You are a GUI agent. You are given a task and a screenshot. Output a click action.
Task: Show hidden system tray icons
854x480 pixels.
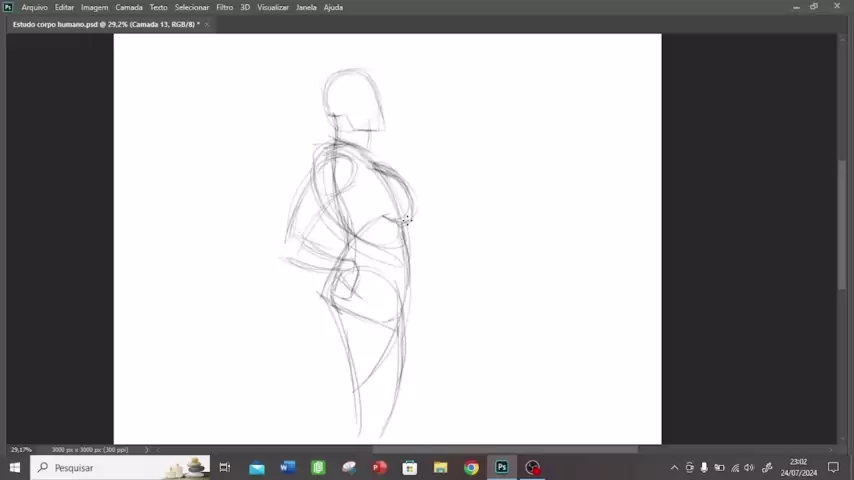674,467
